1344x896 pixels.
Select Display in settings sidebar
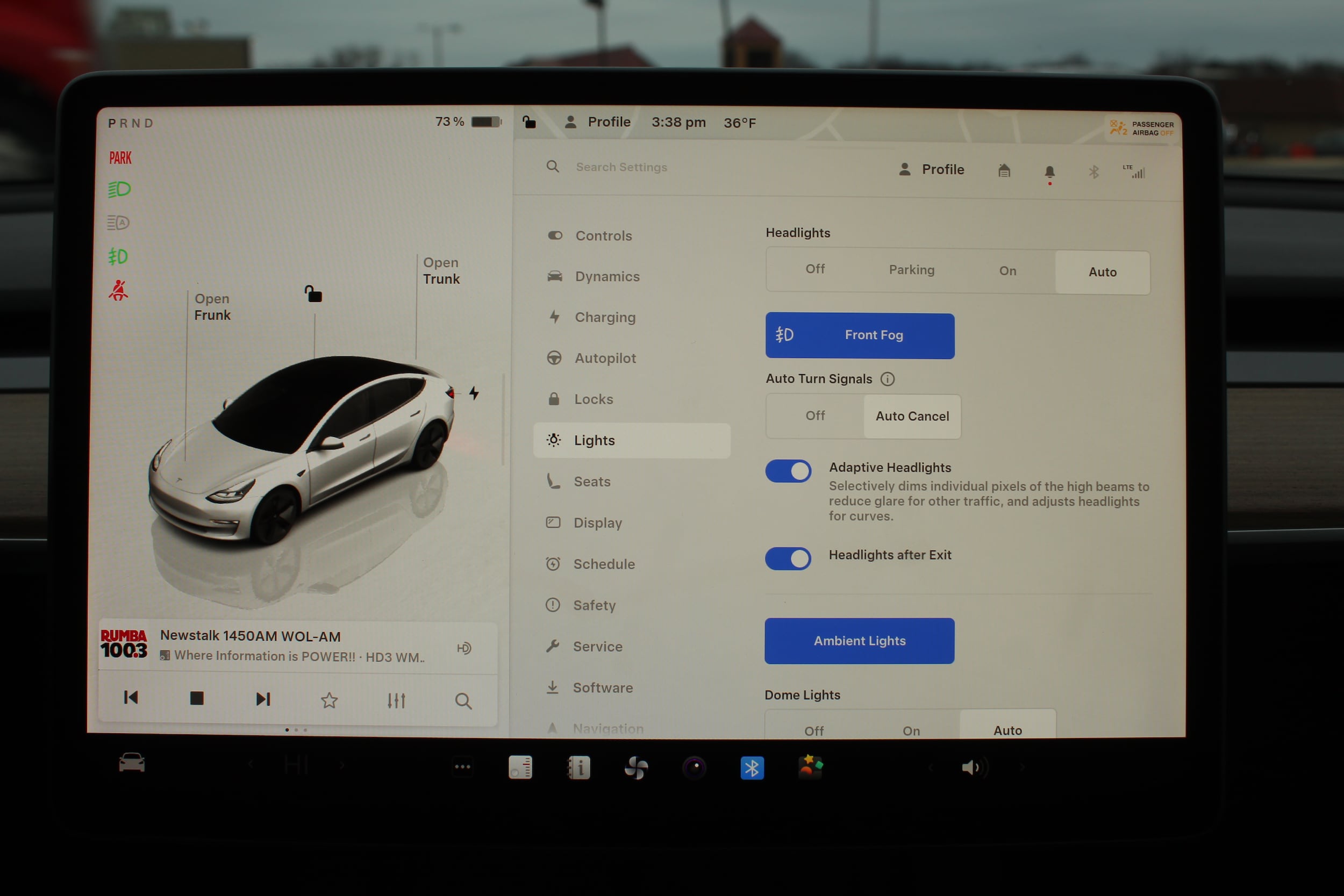597,523
